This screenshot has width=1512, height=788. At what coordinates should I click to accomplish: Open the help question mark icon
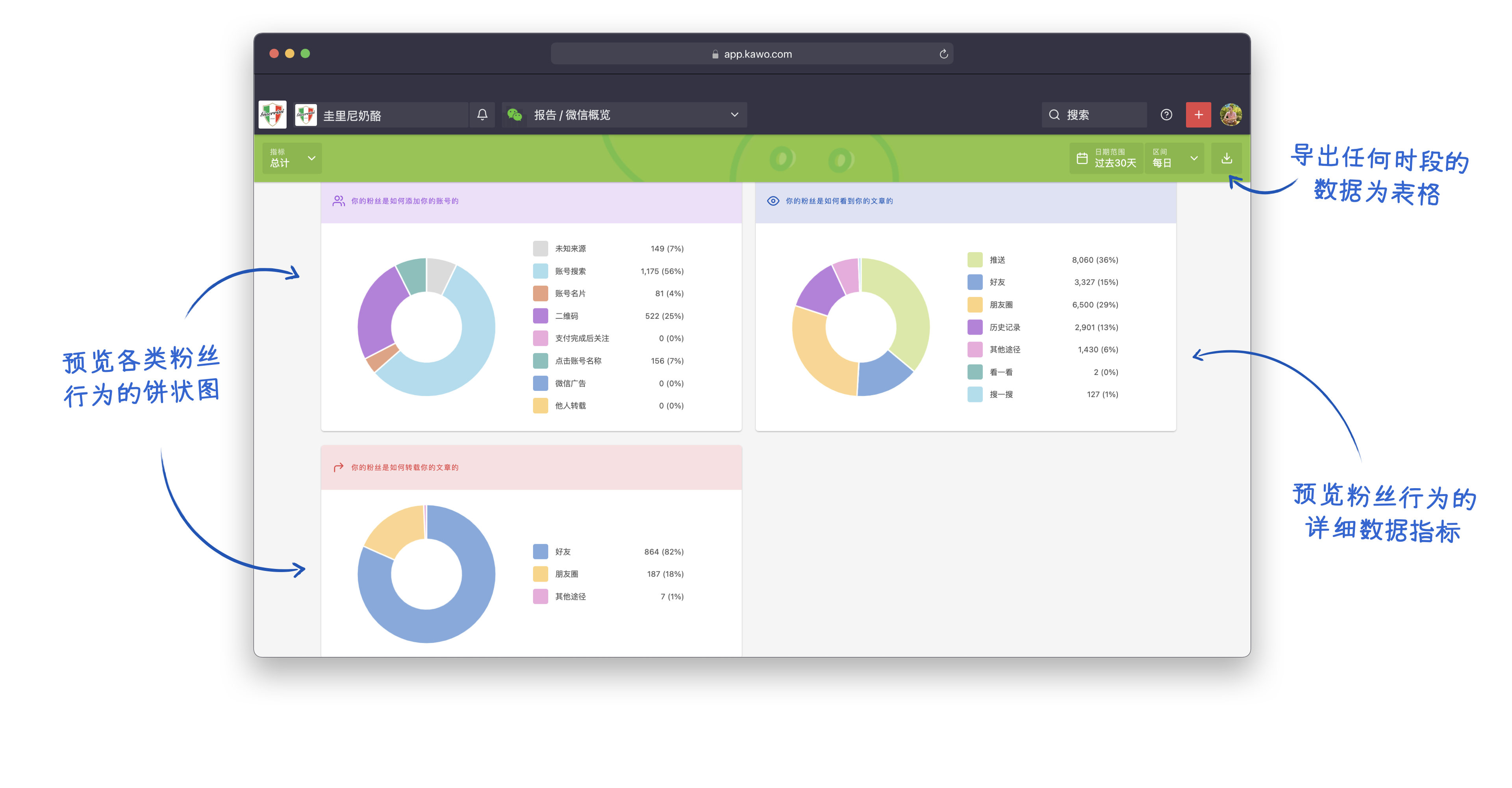pyautogui.click(x=1165, y=115)
